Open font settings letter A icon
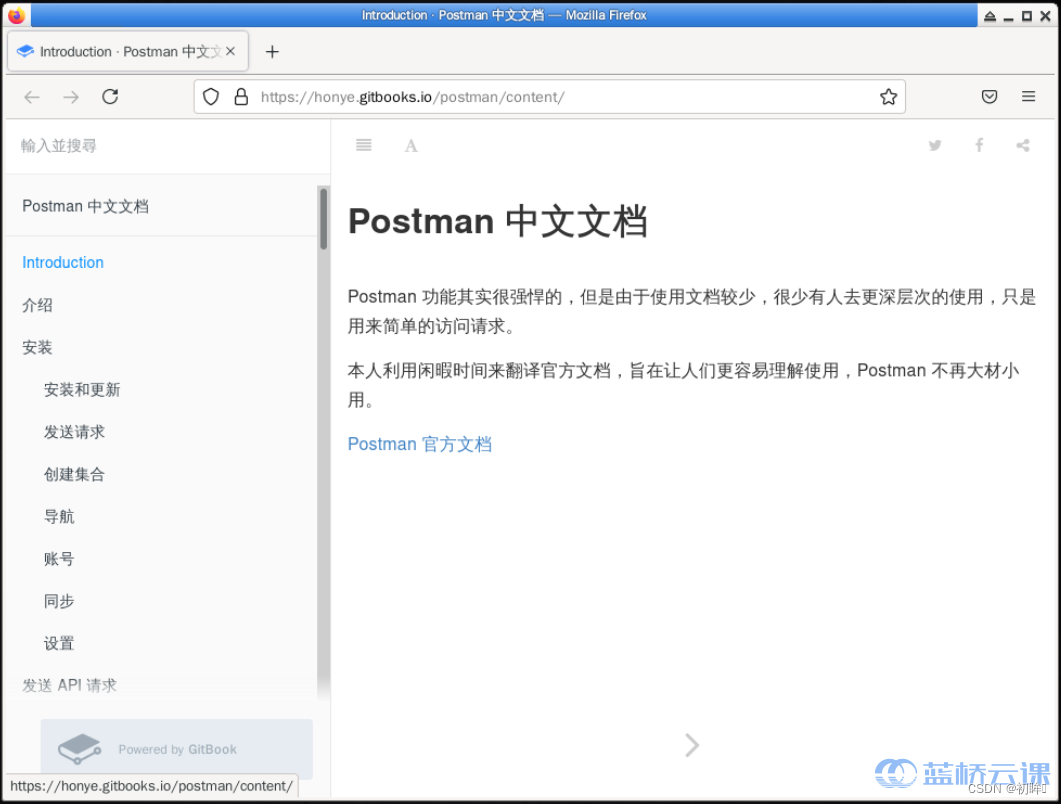This screenshot has width=1061, height=804. 411,146
